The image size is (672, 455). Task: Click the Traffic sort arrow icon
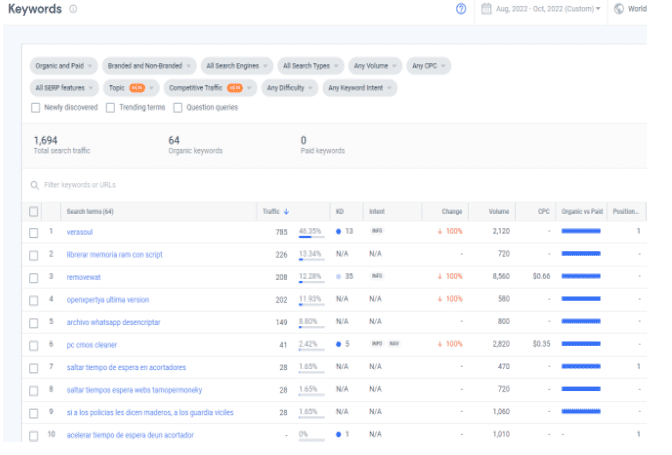(x=287, y=211)
